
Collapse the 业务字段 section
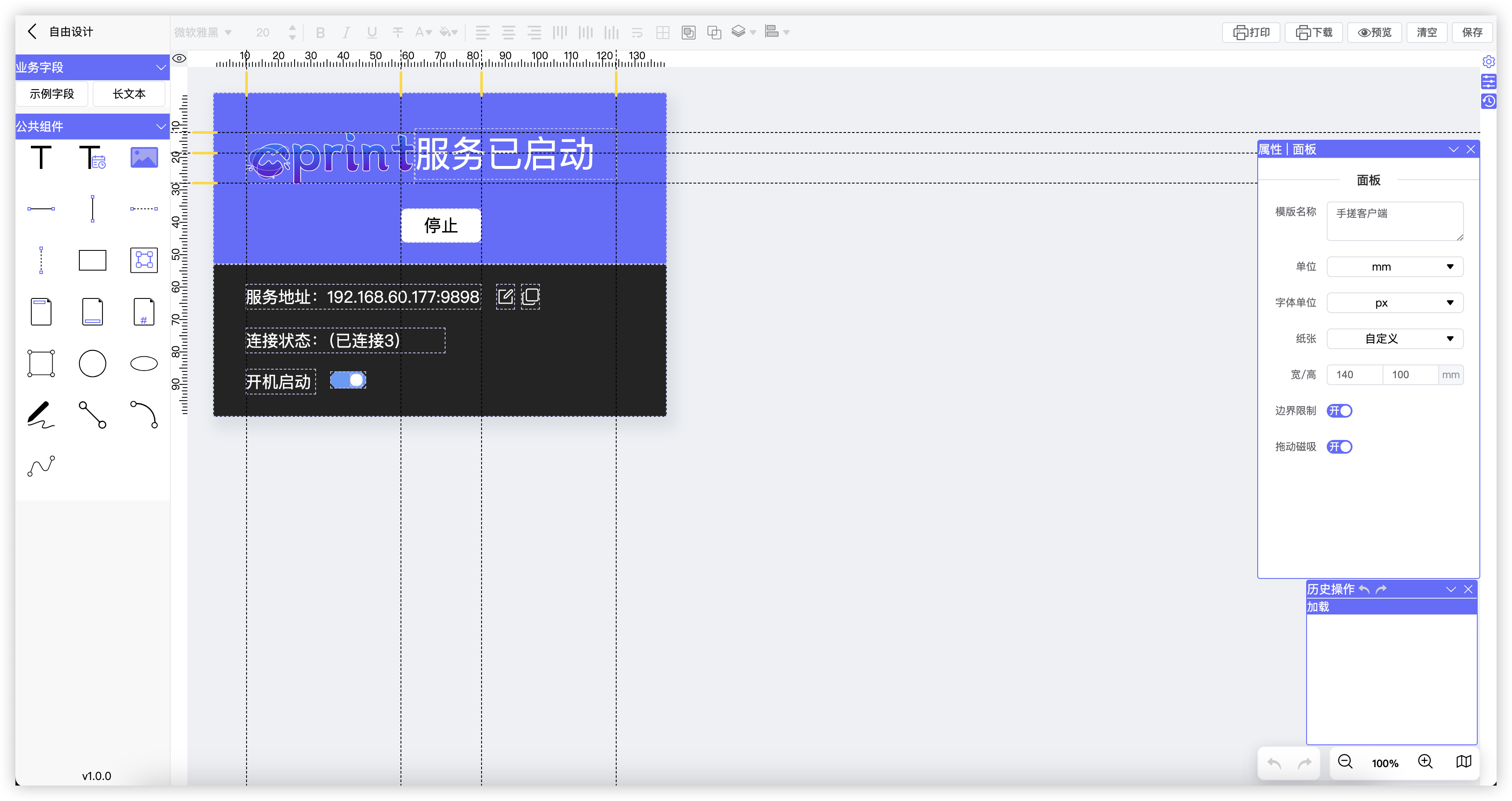tap(161, 67)
